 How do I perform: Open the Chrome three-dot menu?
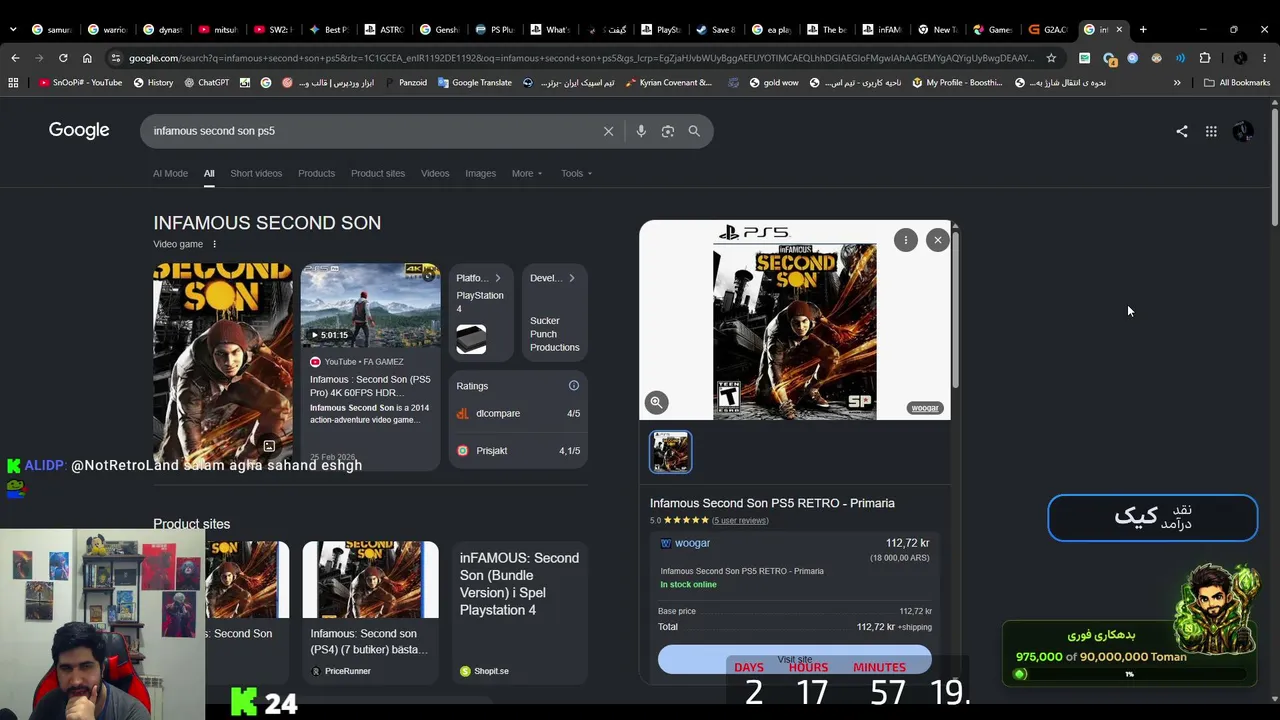click(x=1265, y=58)
